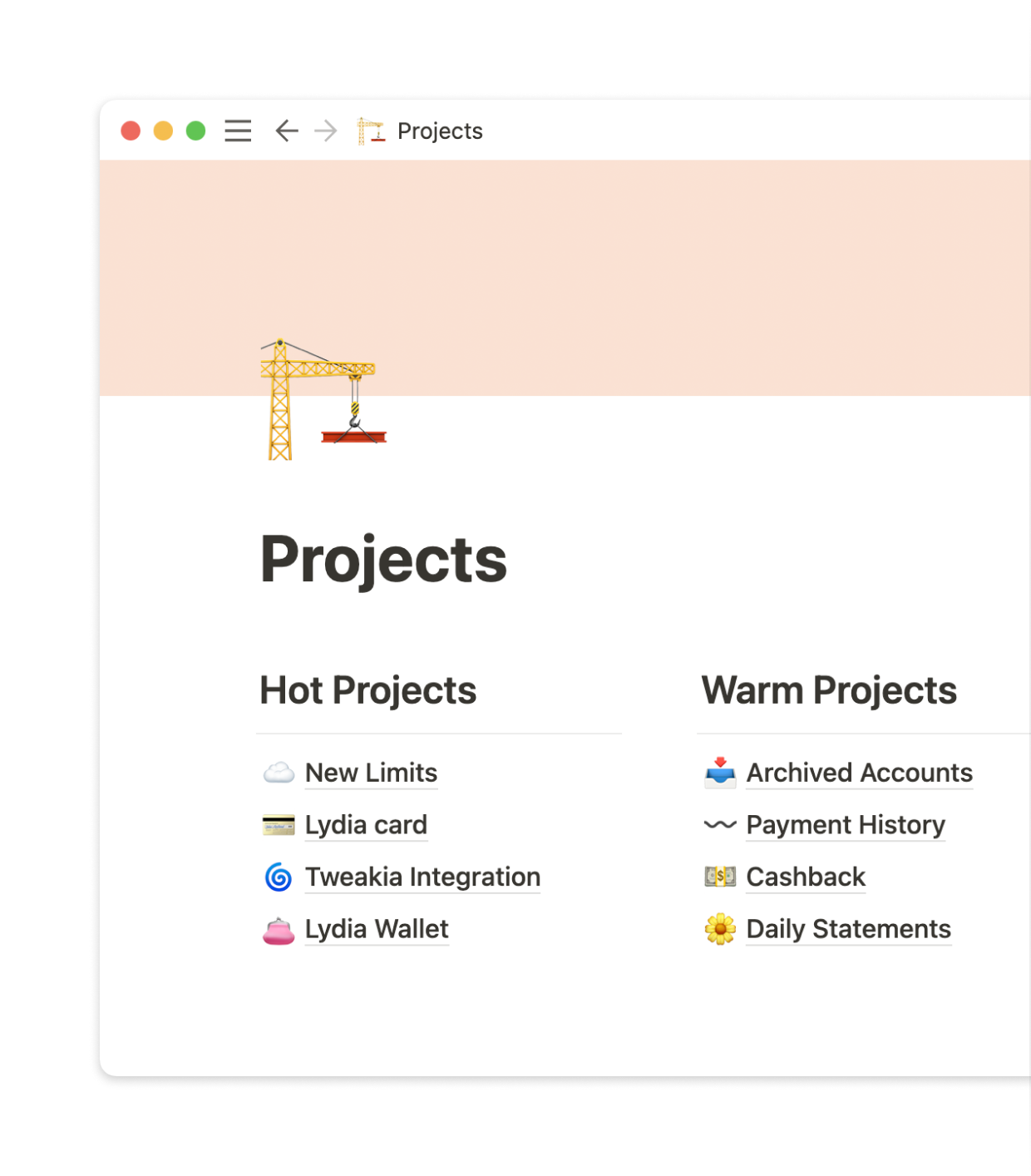Viewport: 1031px width, 1176px height.
Task: Click the large crane page icon
Action: click(x=322, y=399)
